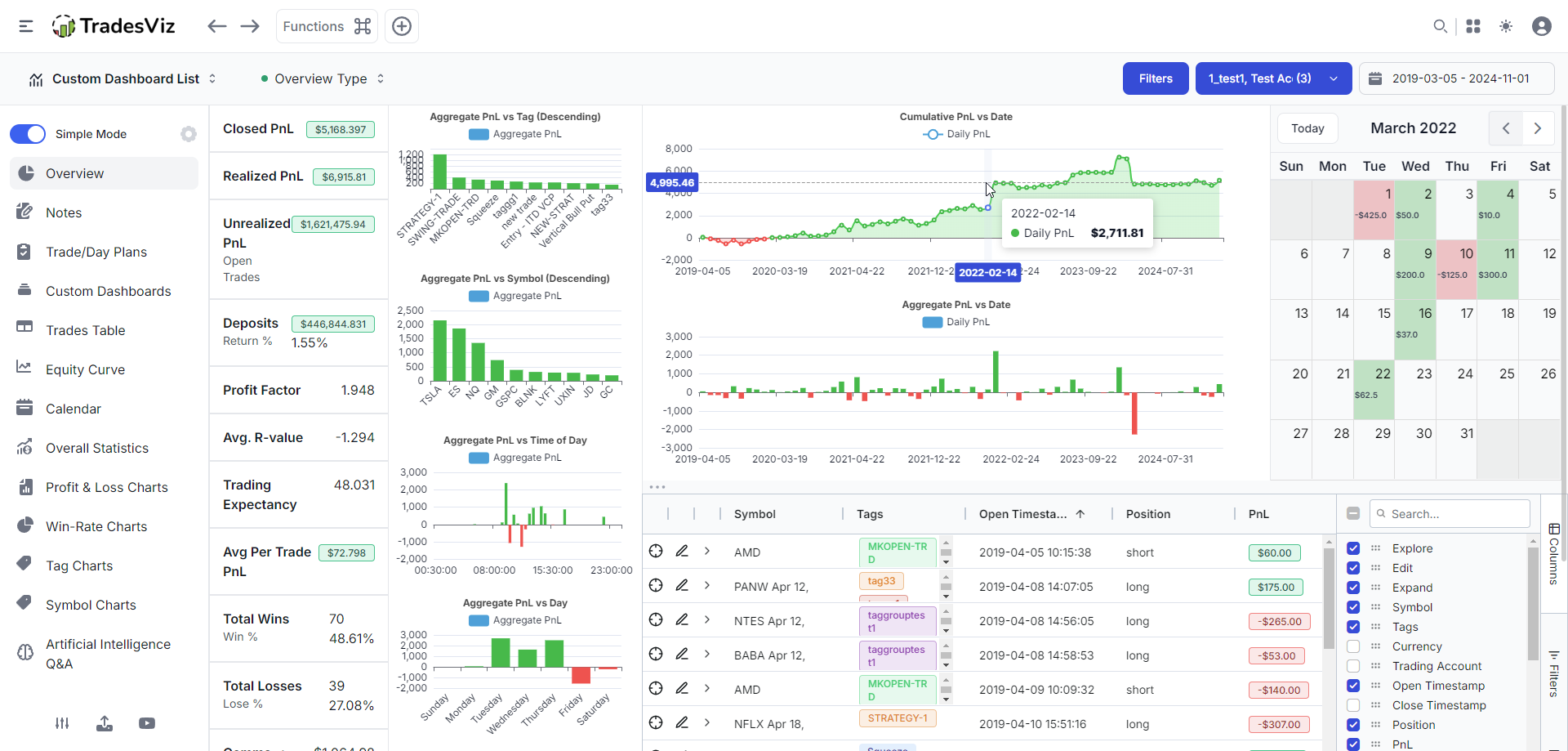Click the explore crosshair icon for PANW row
This screenshot has height=751, width=1568.
point(656,586)
